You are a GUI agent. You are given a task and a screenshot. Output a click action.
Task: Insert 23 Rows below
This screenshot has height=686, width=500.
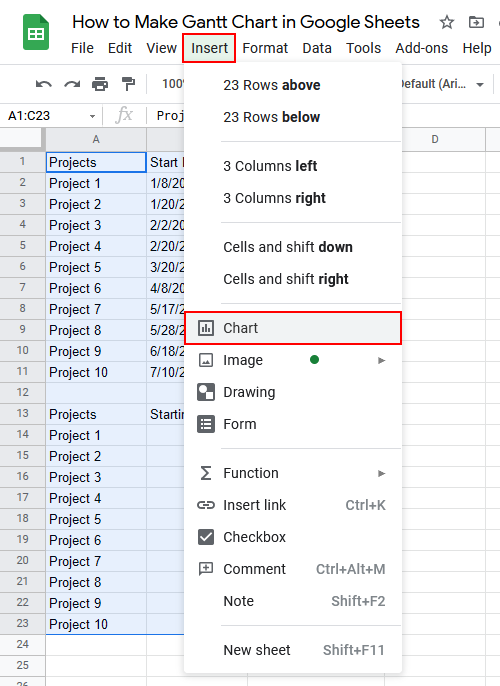coord(293,117)
